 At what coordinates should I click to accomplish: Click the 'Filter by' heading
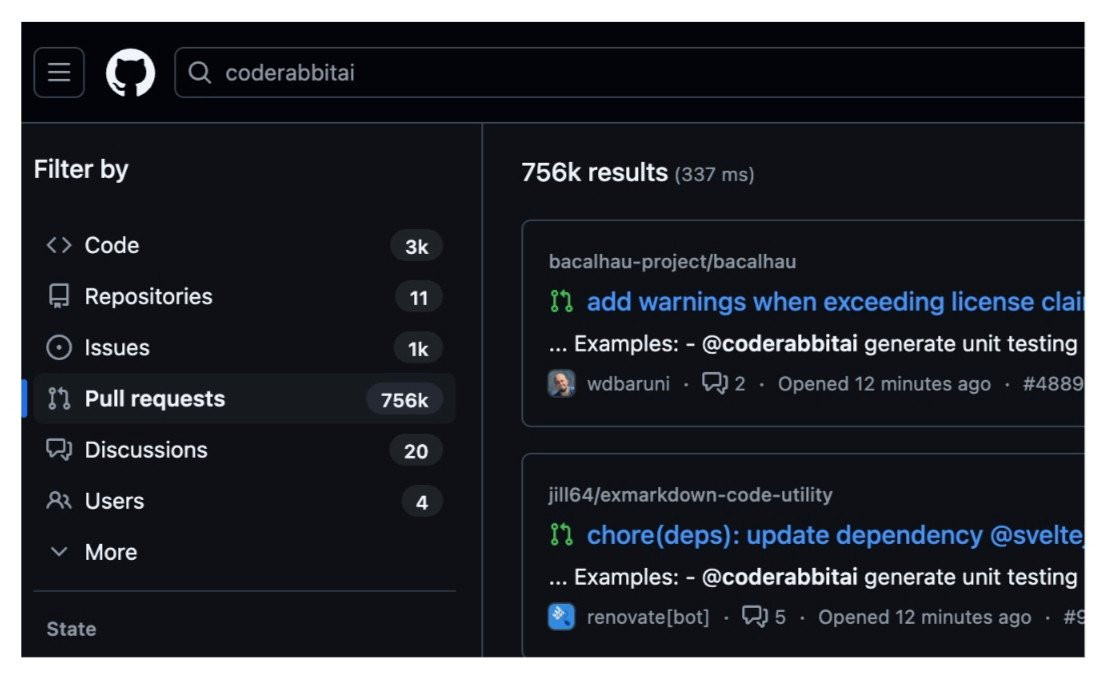[81, 169]
